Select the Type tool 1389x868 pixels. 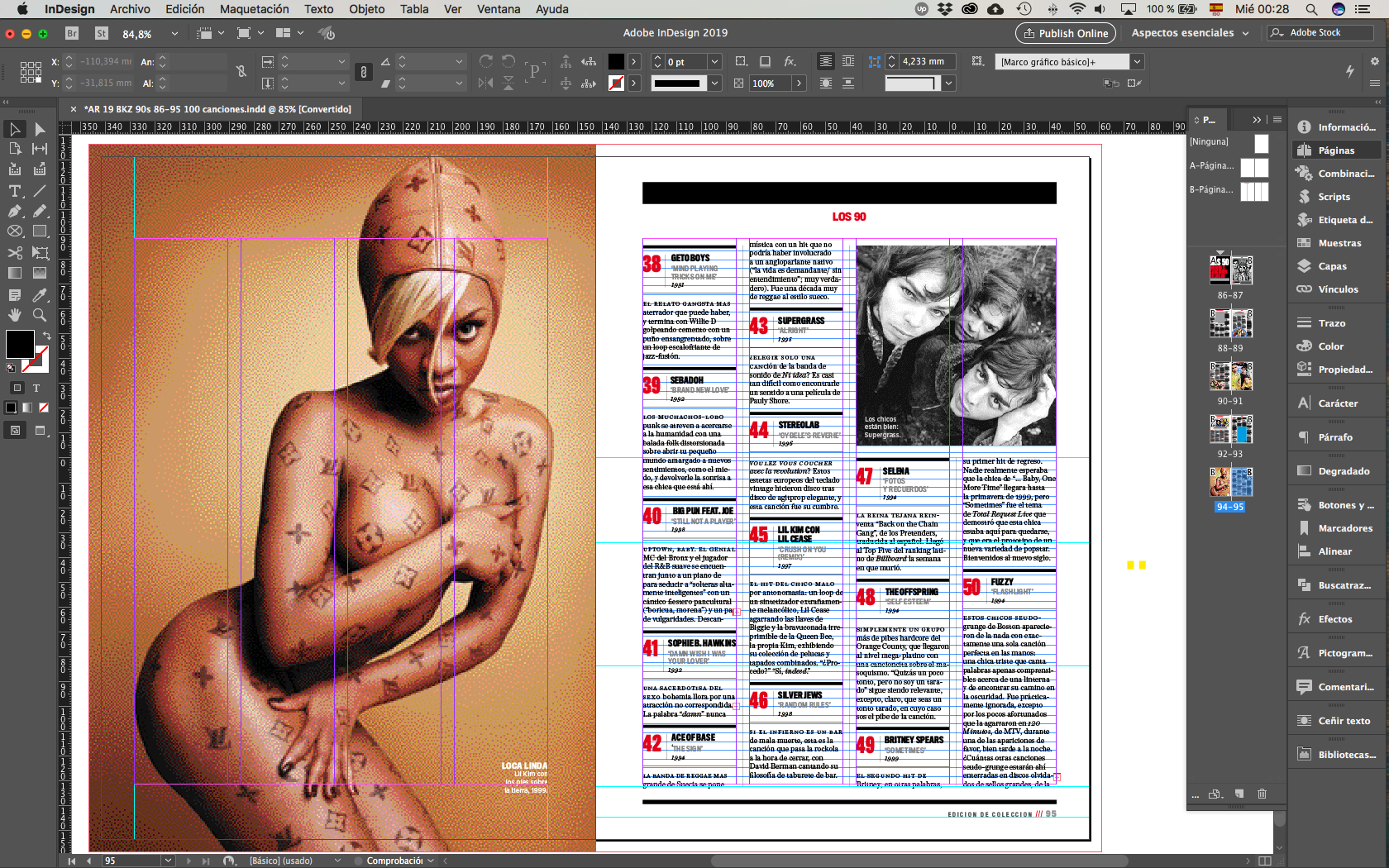[15, 190]
